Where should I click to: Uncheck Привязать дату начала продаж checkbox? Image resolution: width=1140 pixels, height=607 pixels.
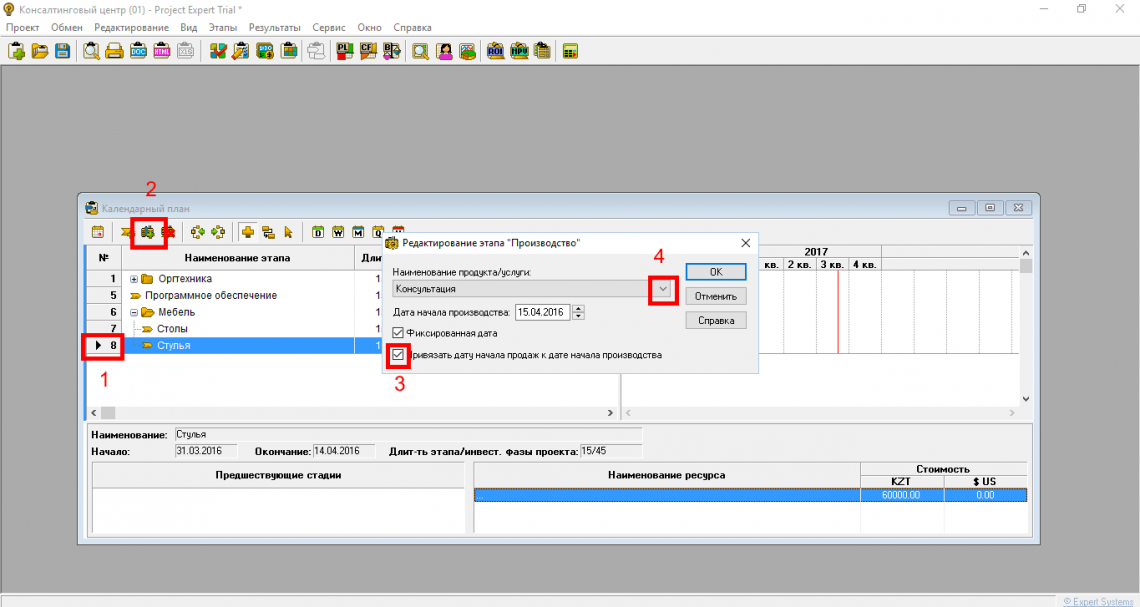(x=399, y=355)
